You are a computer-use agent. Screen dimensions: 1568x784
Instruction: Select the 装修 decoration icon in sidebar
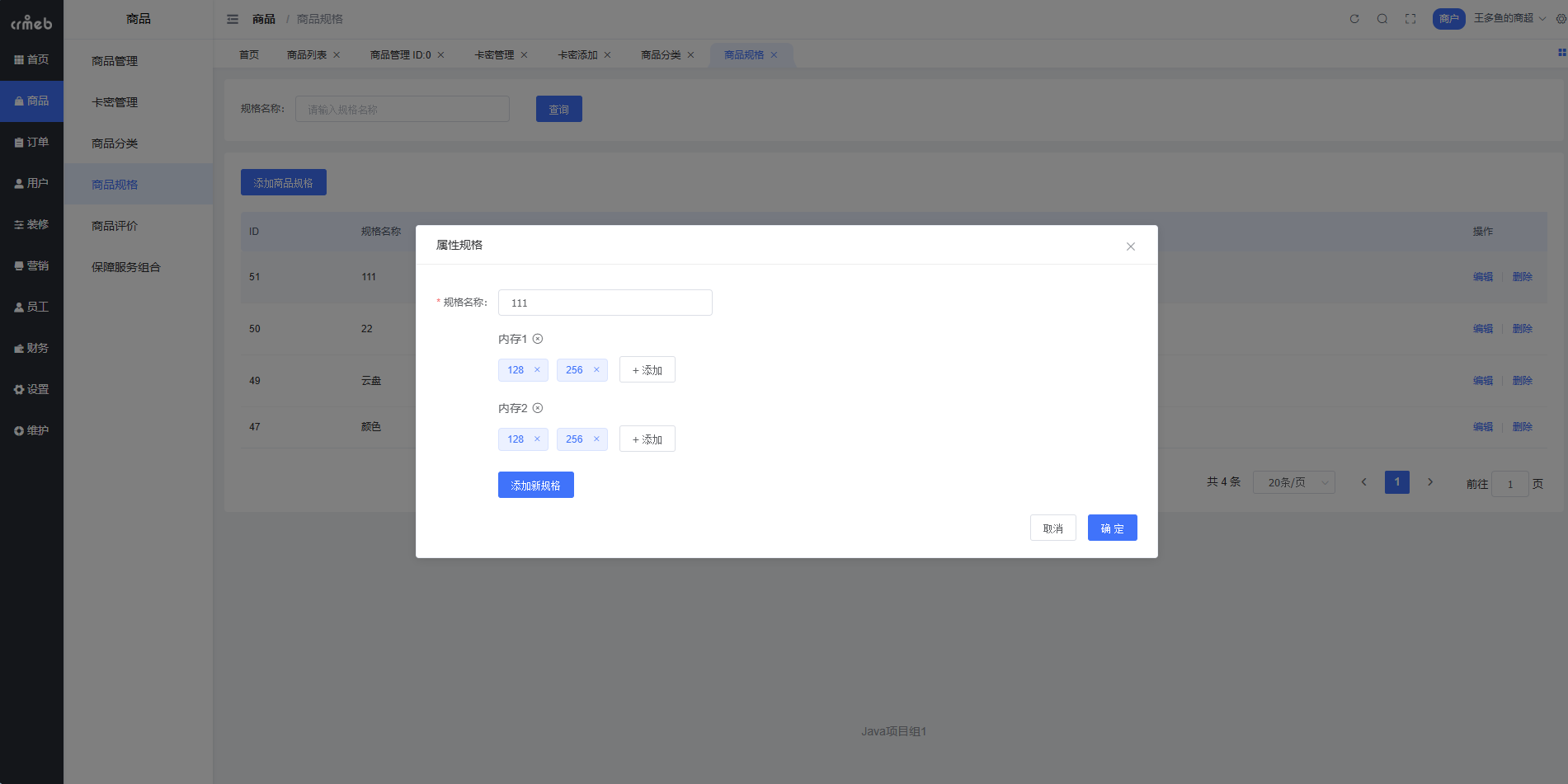(32, 223)
